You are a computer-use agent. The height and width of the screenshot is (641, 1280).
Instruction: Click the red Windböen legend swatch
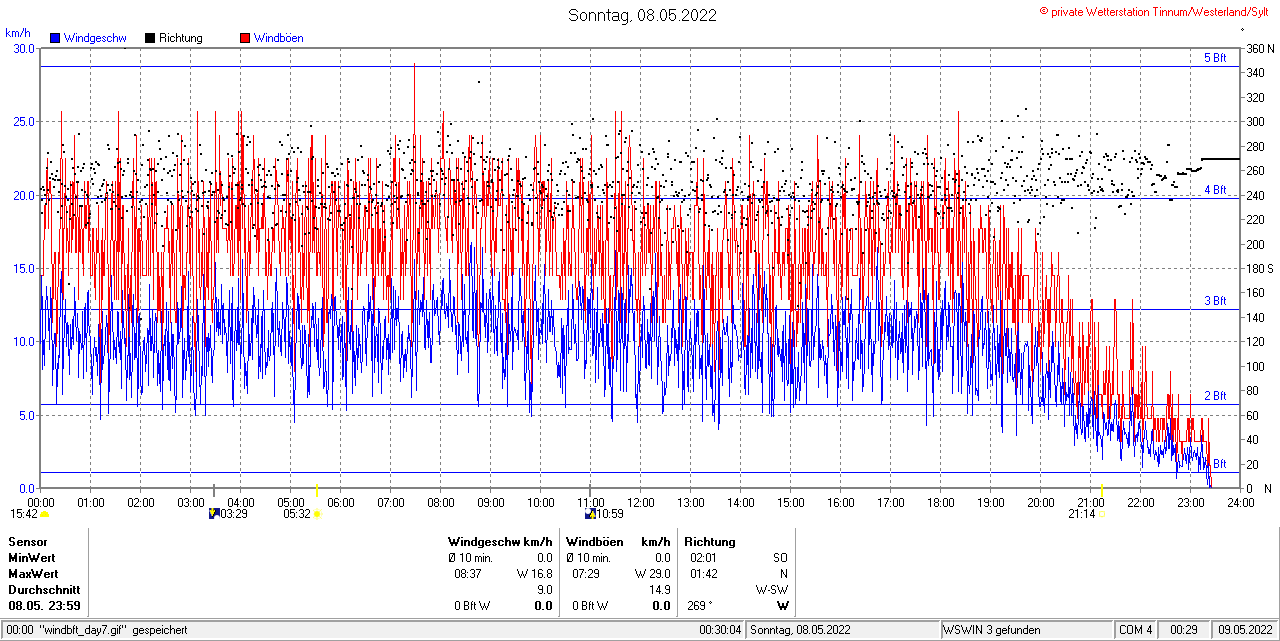click(245, 38)
